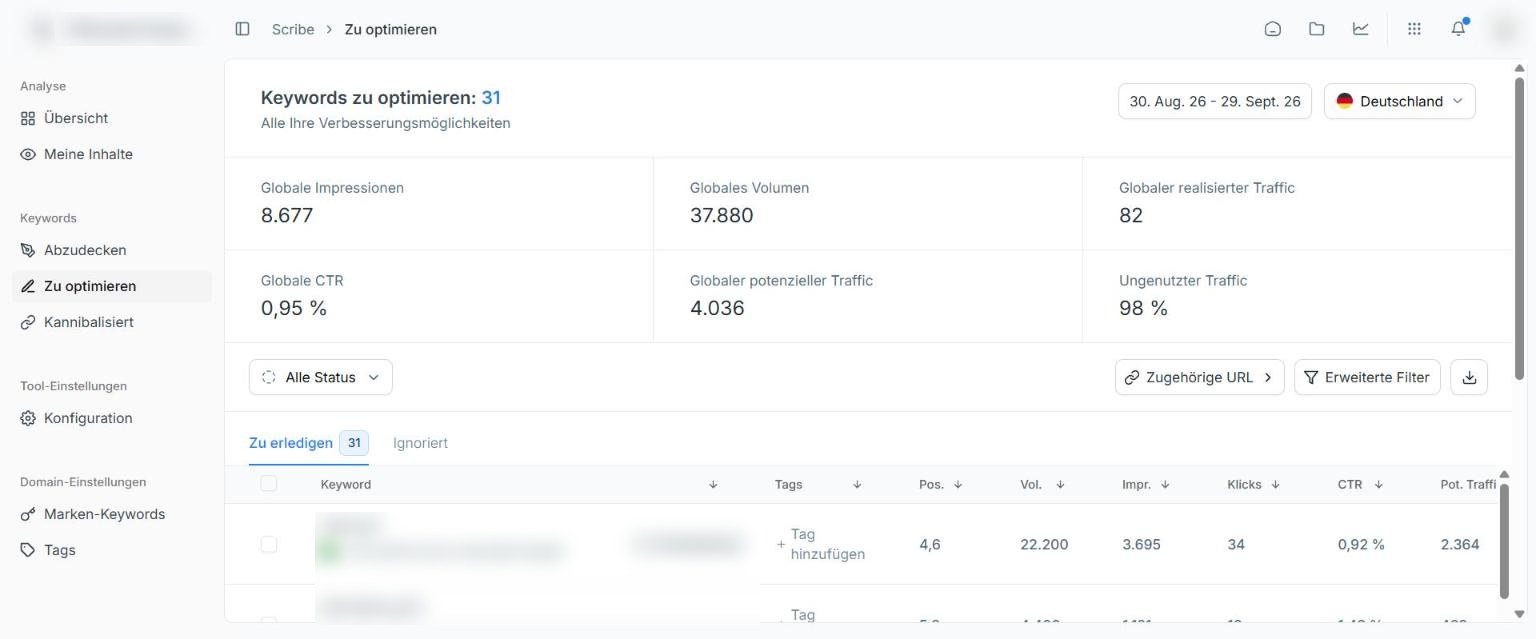Sort by Klicks column arrow

(1274, 485)
